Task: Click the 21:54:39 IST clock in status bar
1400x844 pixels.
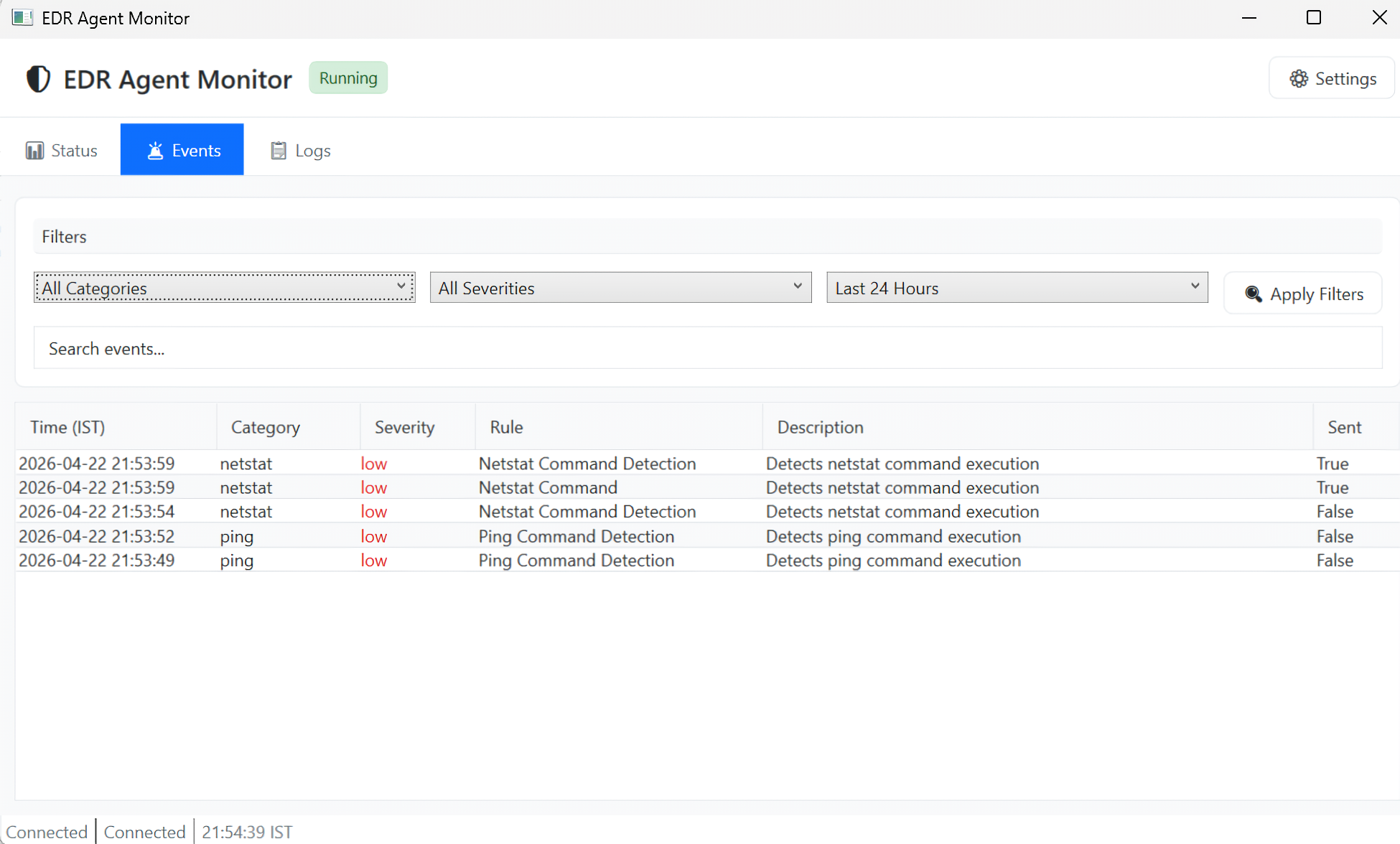Action: pos(247,832)
